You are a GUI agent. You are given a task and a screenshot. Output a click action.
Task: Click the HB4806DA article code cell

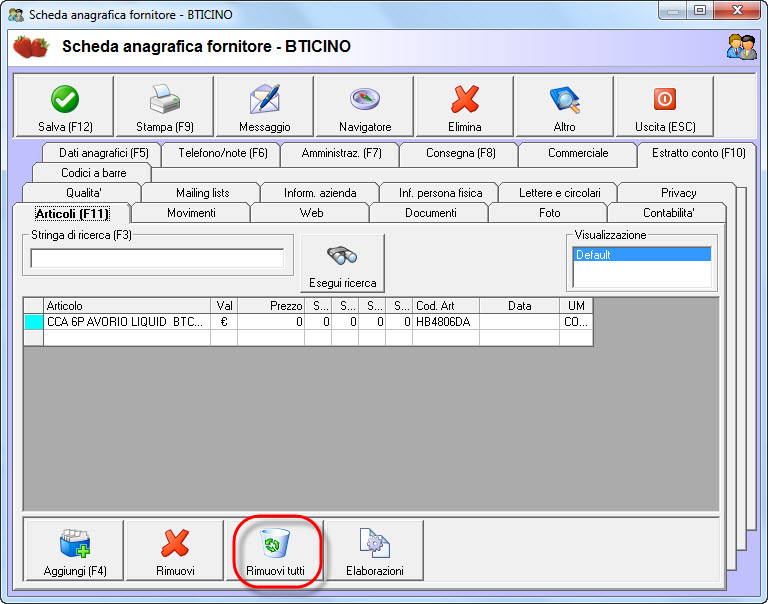(x=446, y=322)
